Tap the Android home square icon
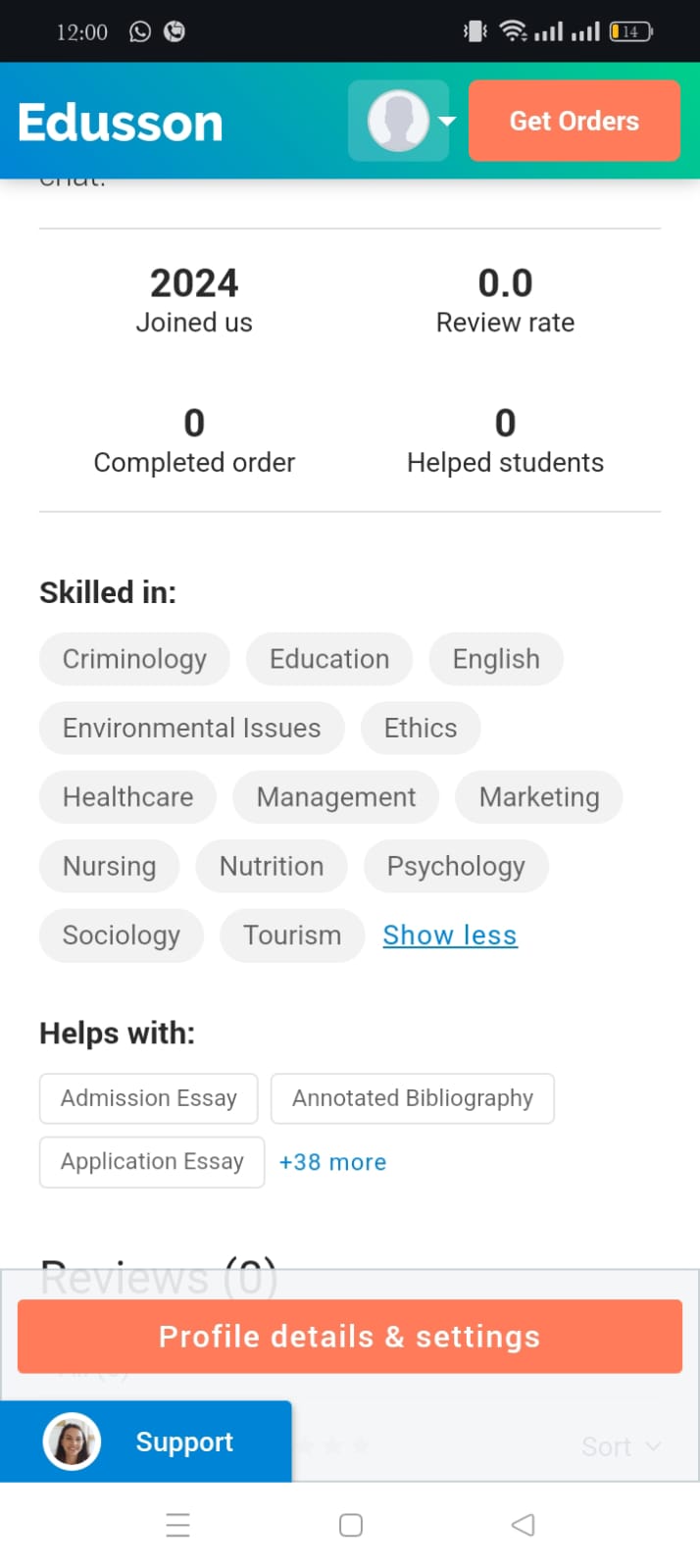The height and width of the screenshot is (1568, 700). 351,1525
